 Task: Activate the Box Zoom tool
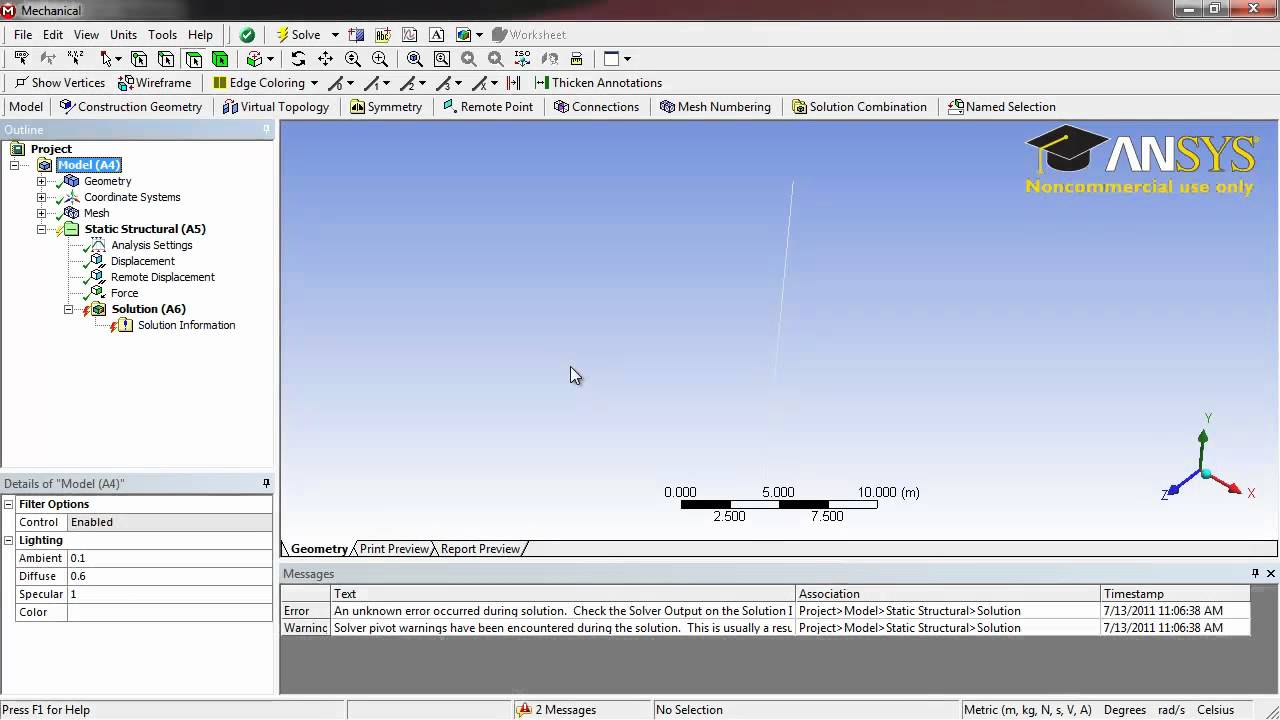click(379, 59)
